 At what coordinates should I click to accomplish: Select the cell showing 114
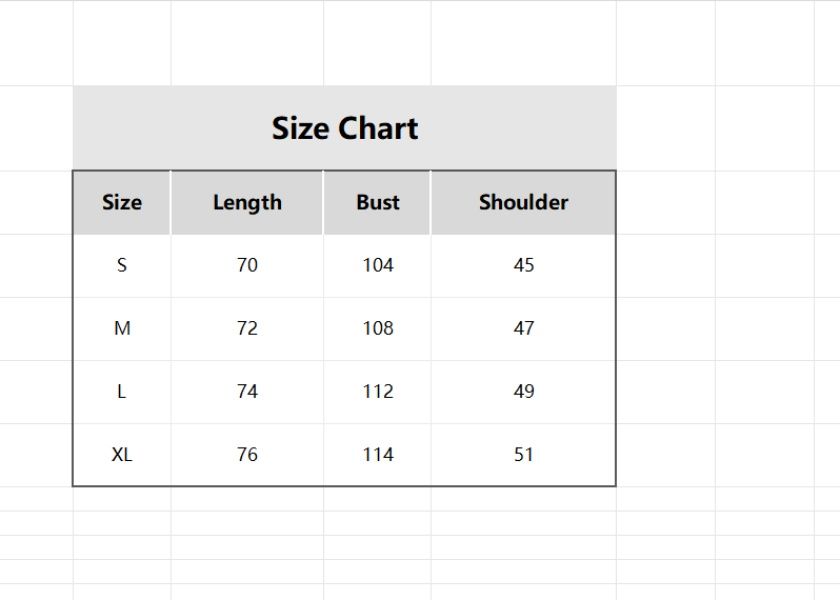point(377,454)
